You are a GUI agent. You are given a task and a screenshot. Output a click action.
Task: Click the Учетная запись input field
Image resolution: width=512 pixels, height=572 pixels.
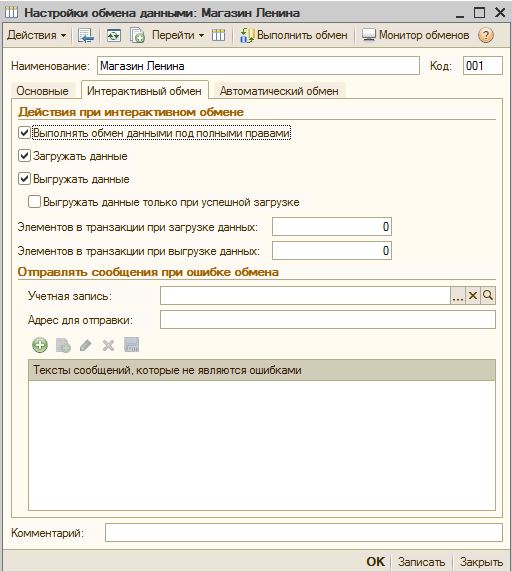click(x=305, y=295)
